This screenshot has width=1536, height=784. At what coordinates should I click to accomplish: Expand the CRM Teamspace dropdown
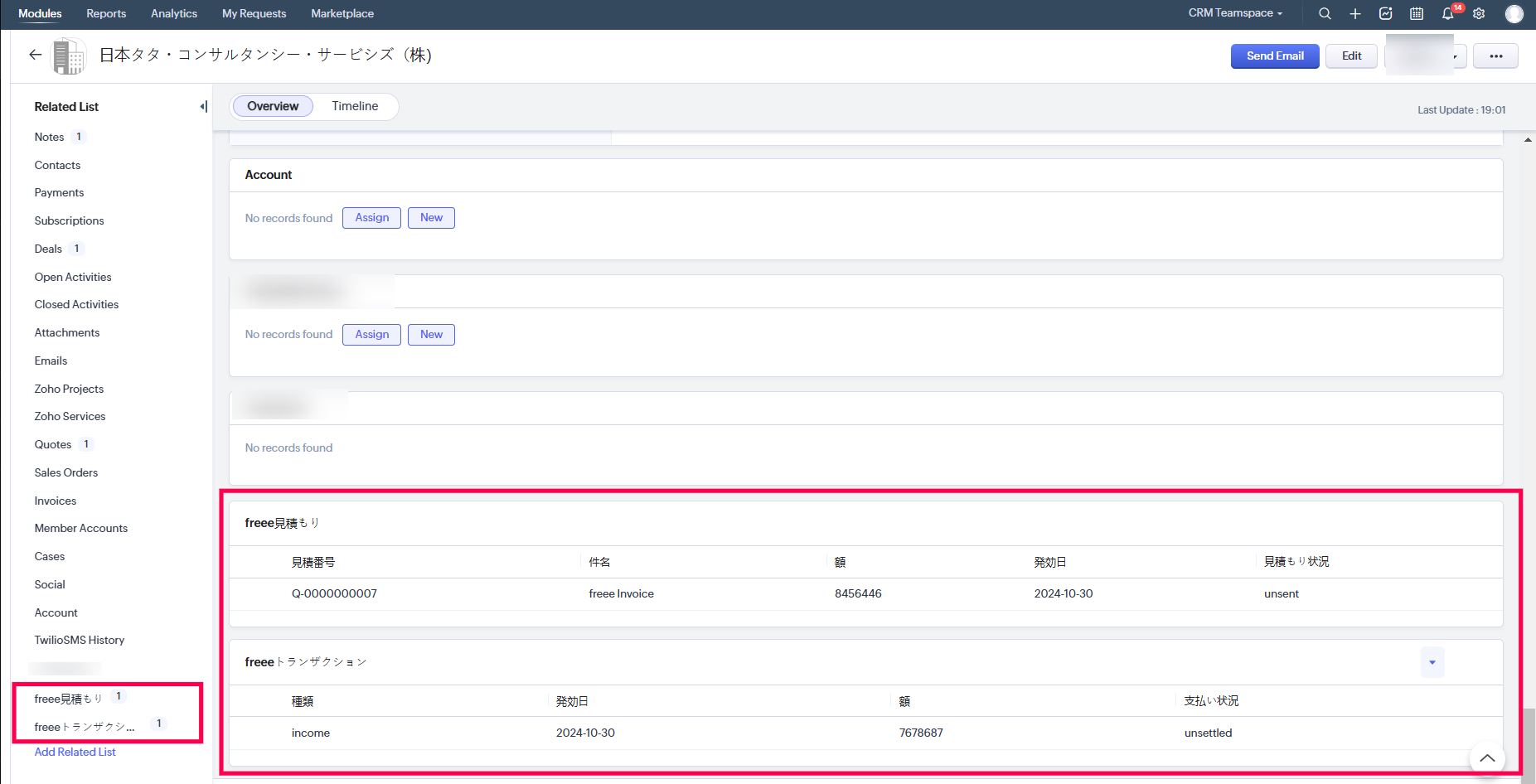(1235, 13)
